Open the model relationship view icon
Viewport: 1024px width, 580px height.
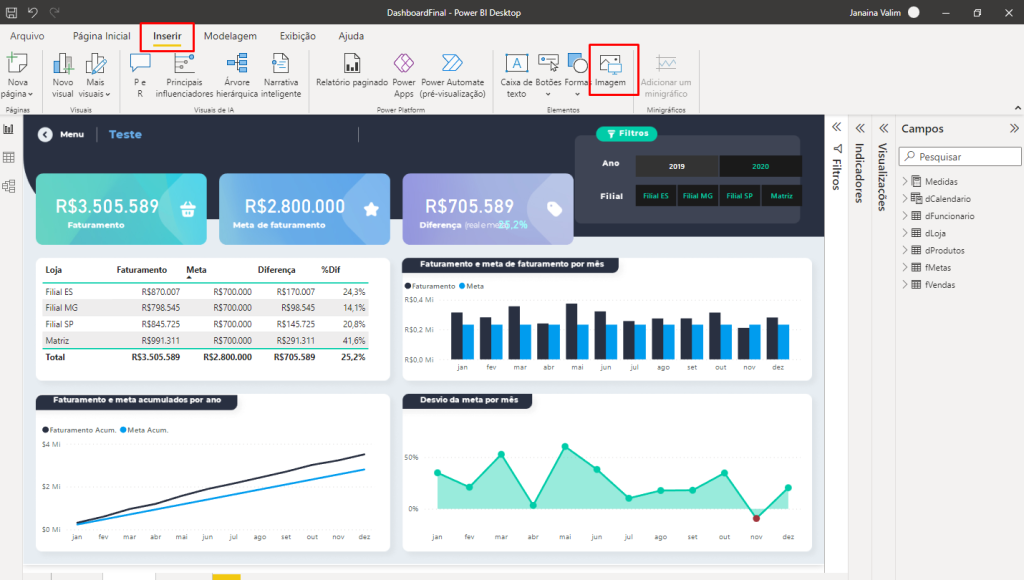coord(9,186)
